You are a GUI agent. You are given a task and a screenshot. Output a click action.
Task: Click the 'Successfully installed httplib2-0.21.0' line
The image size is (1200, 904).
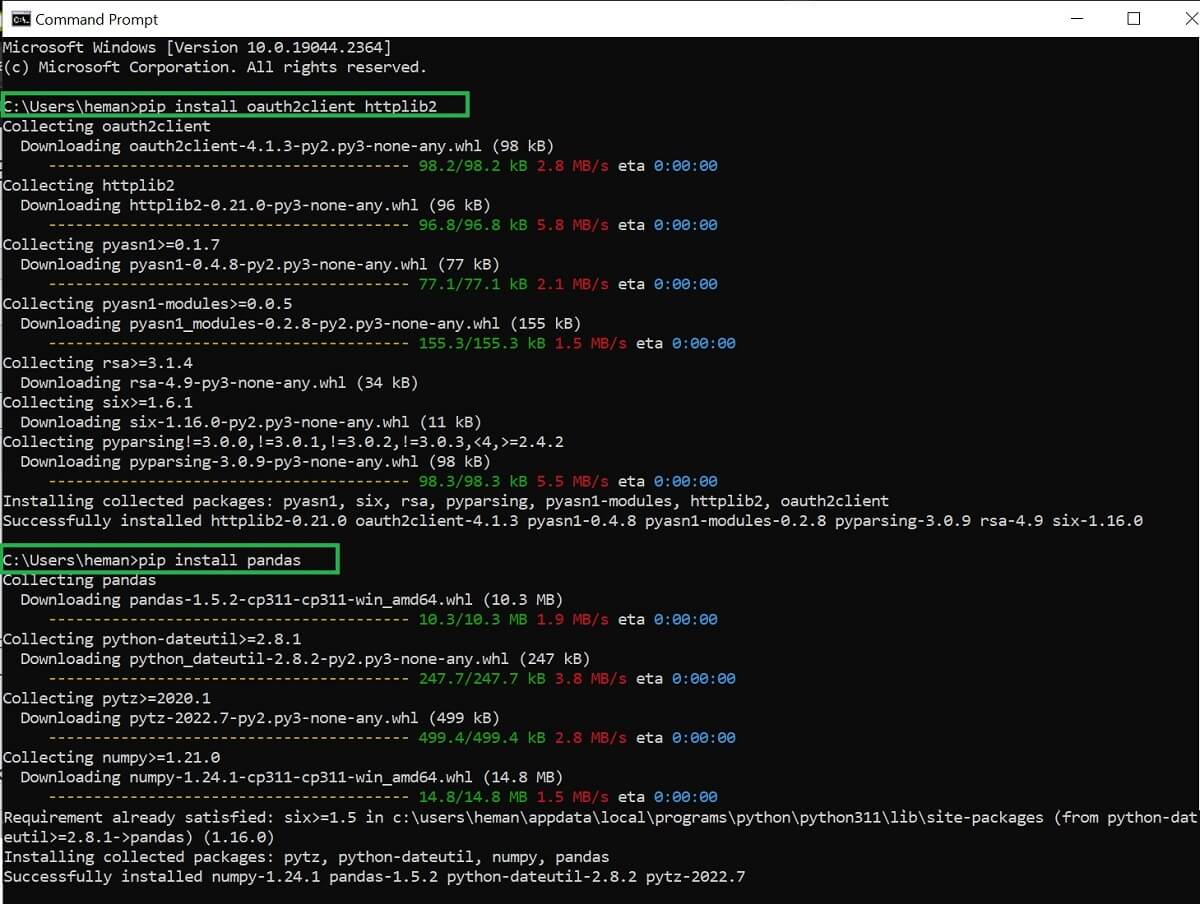(x=573, y=520)
